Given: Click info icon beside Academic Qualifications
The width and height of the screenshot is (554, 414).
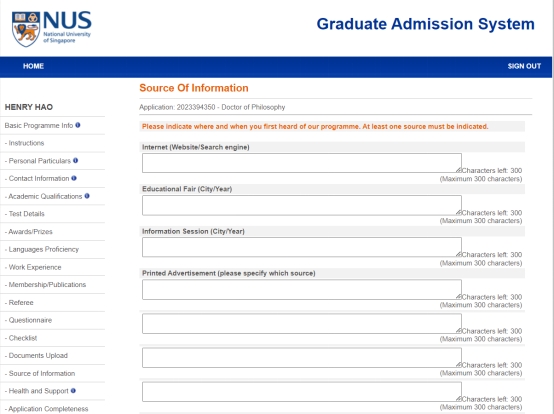Looking at the screenshot, I should click(x=87, y=196).
